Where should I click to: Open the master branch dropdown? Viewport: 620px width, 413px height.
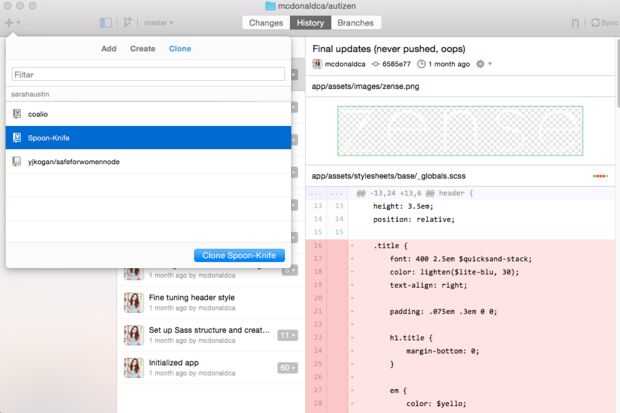point(158,23)
